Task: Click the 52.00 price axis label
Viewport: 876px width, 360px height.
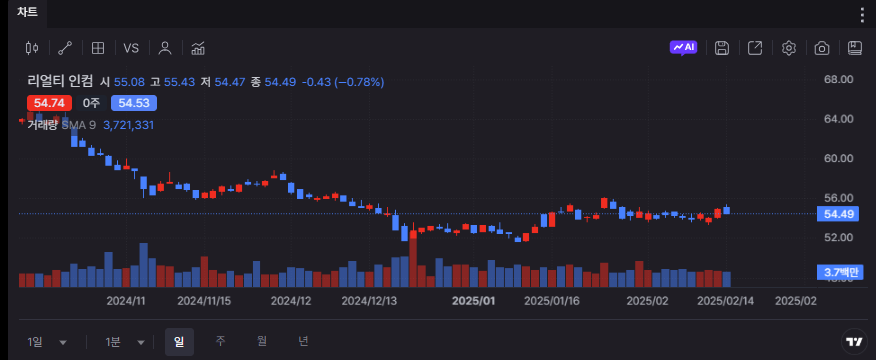Action: pyautogui.click(x=839, y=238)
